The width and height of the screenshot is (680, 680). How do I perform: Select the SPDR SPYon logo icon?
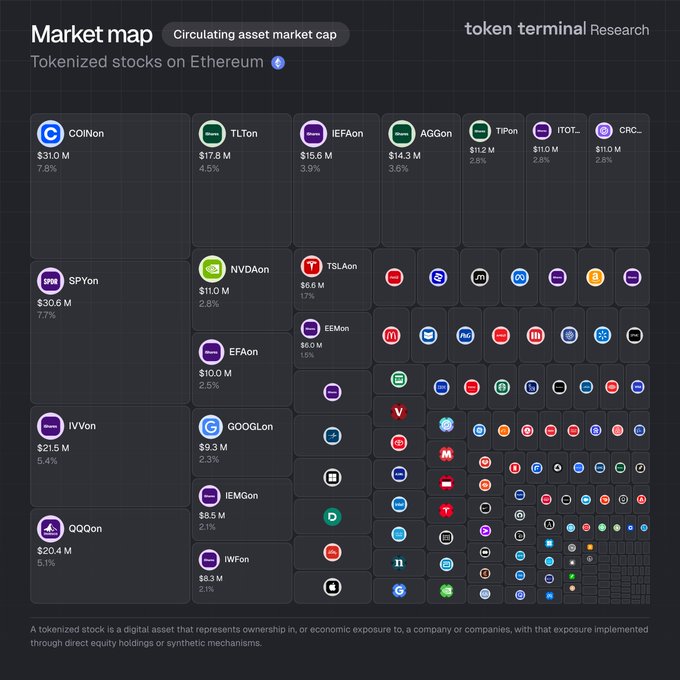(50, 281)
